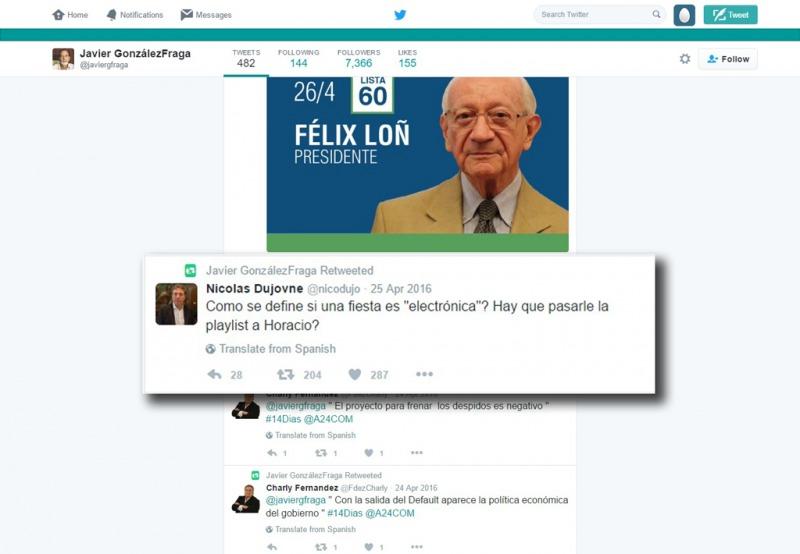Compose a new Tweet with the Tweet button
Viewport: 800px width, 554px height.
pos(731,15)
